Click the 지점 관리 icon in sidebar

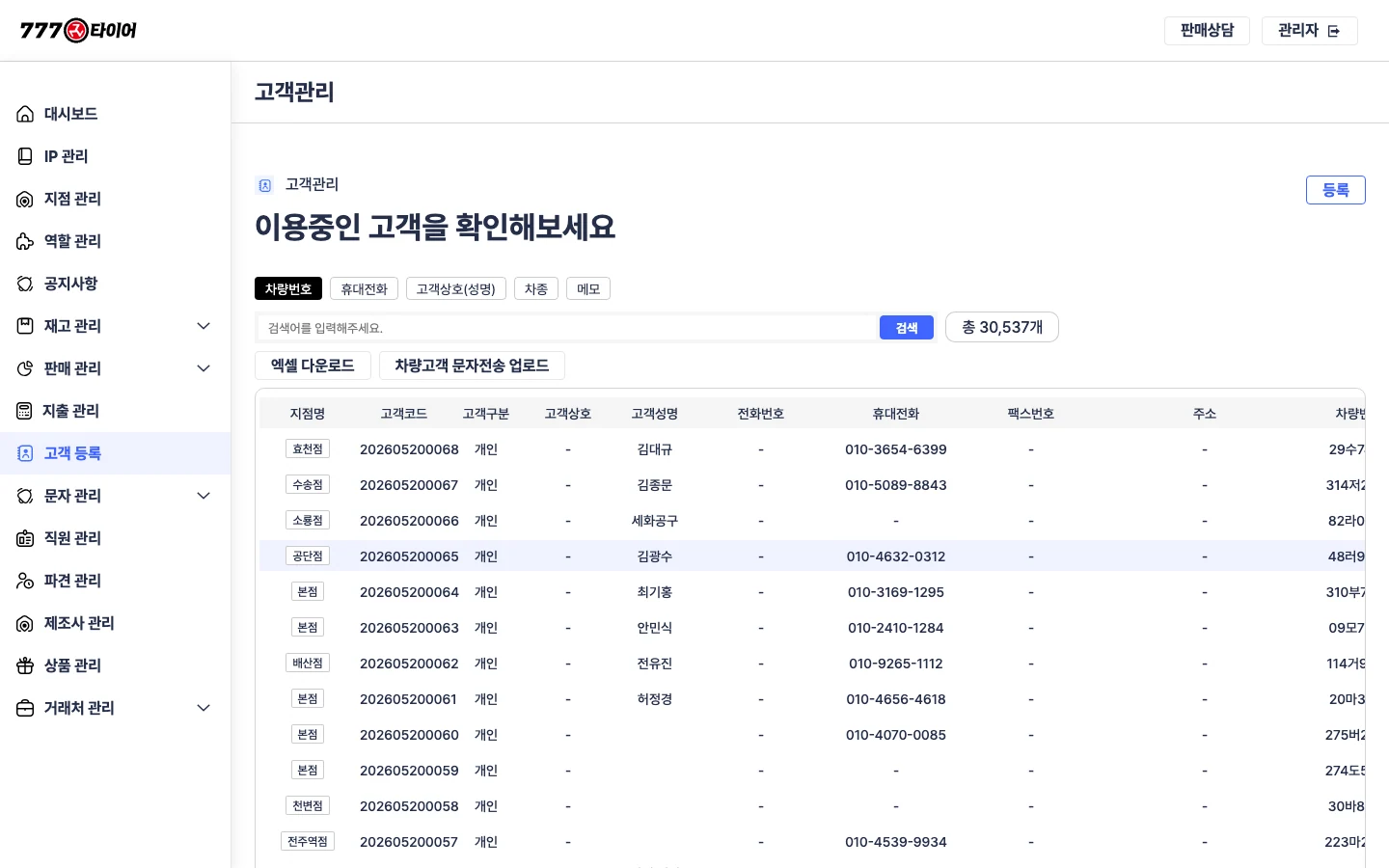click(x=25, y=199)
